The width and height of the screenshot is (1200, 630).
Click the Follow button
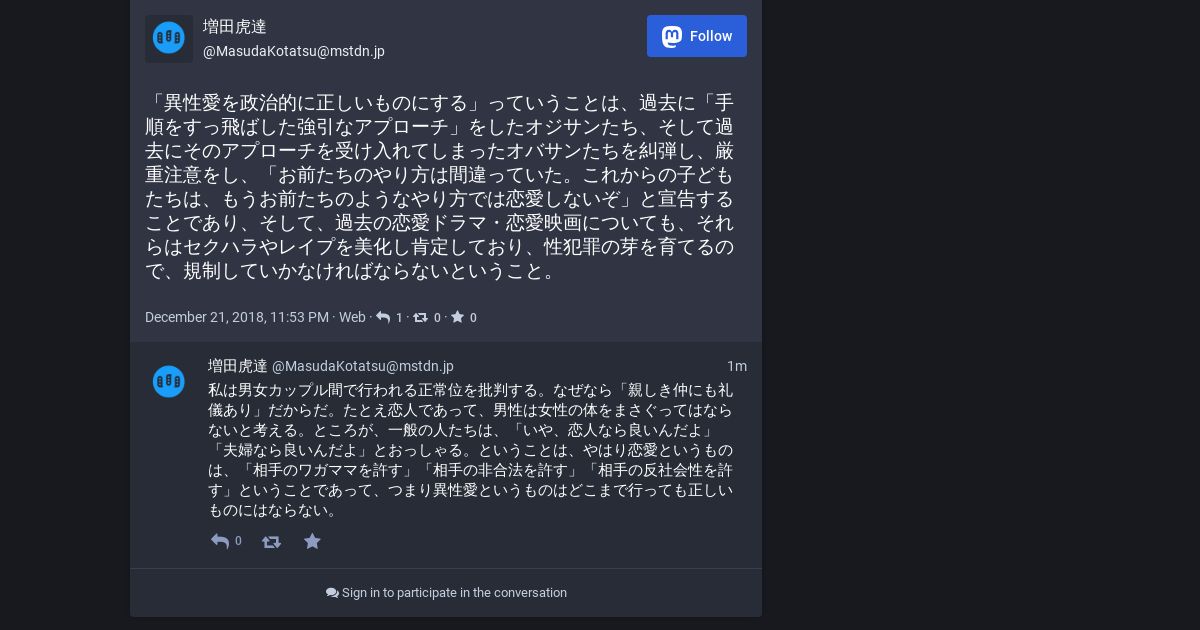696,36
